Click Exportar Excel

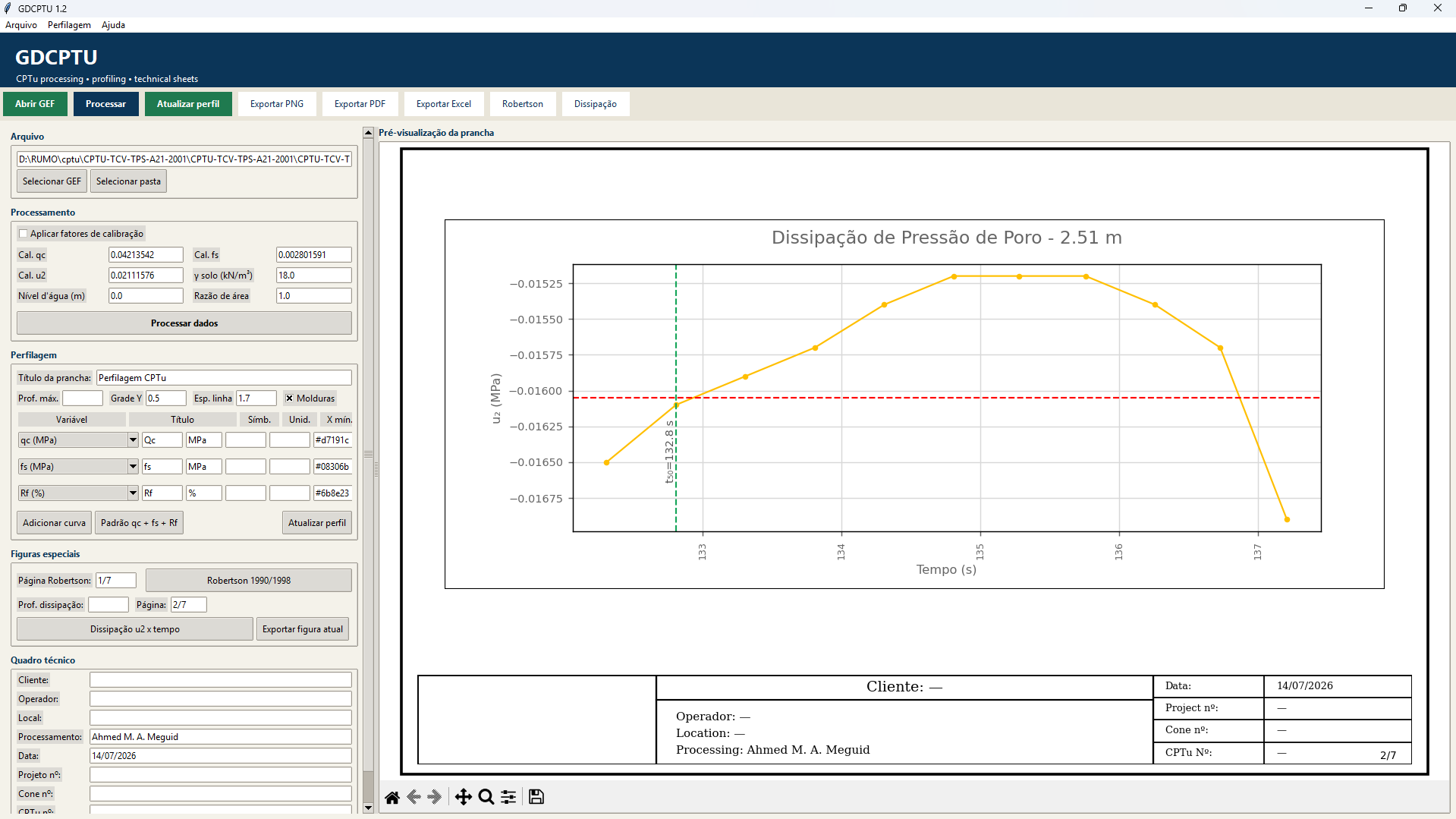coord(444,104)
